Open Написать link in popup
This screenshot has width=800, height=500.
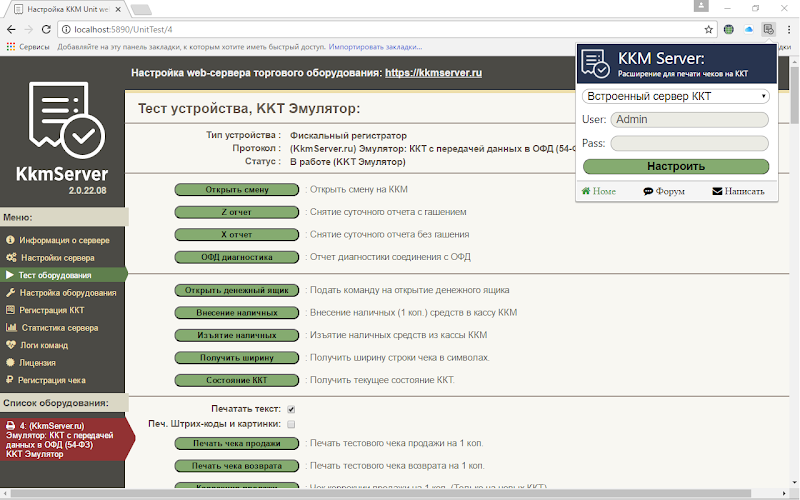(738, 191)
